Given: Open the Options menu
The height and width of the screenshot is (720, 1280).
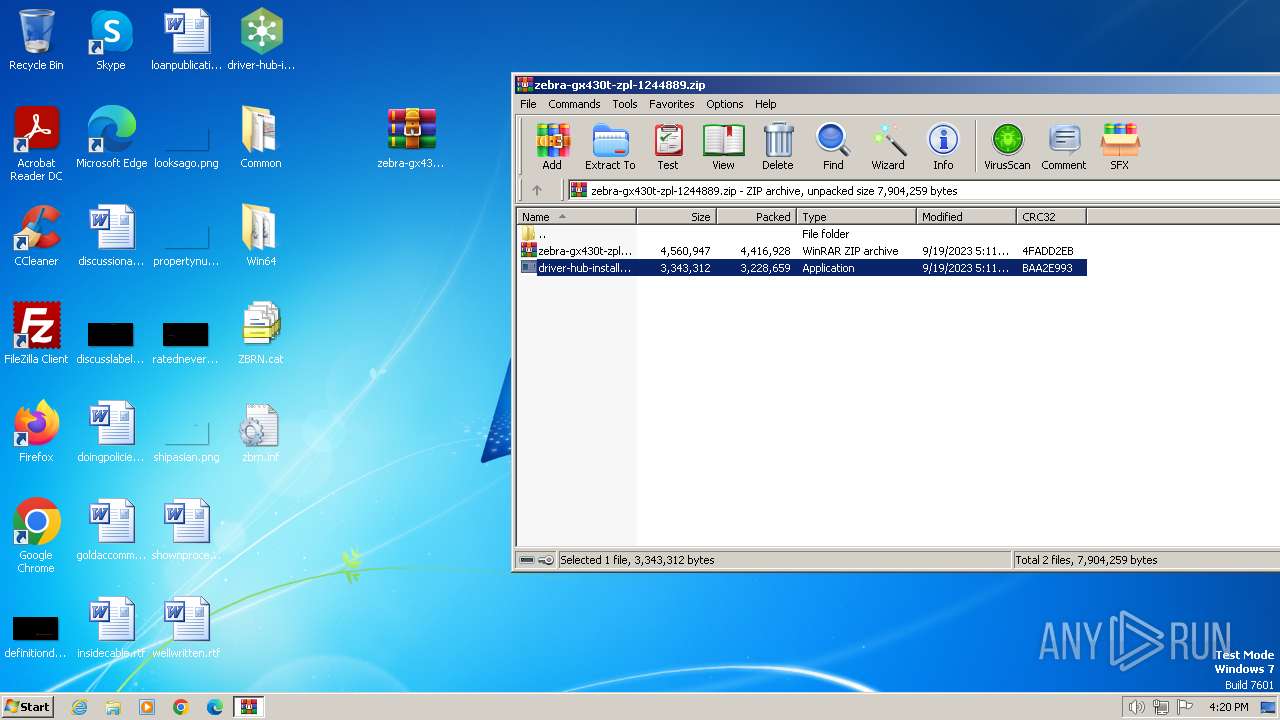Looking at the screenshot, I should 725,104.
